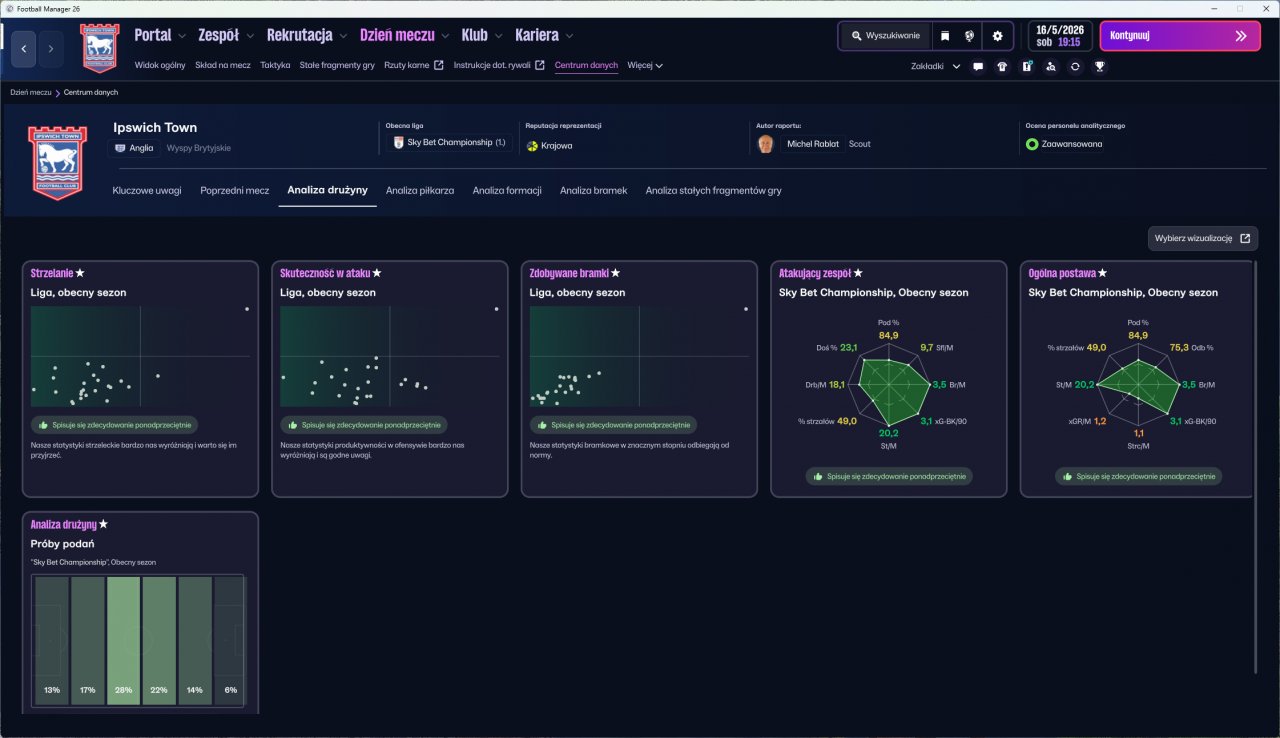Click the shirt shortcut icon

click(1002, 67)
